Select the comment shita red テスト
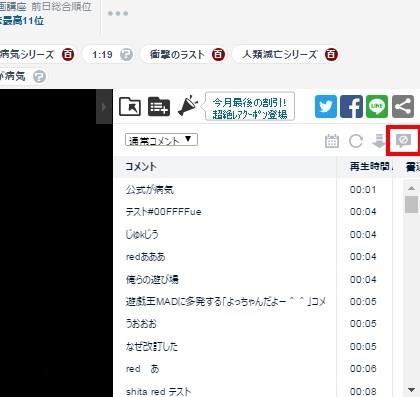This screenshot has width=420, height=397. (x=159, y=391)
